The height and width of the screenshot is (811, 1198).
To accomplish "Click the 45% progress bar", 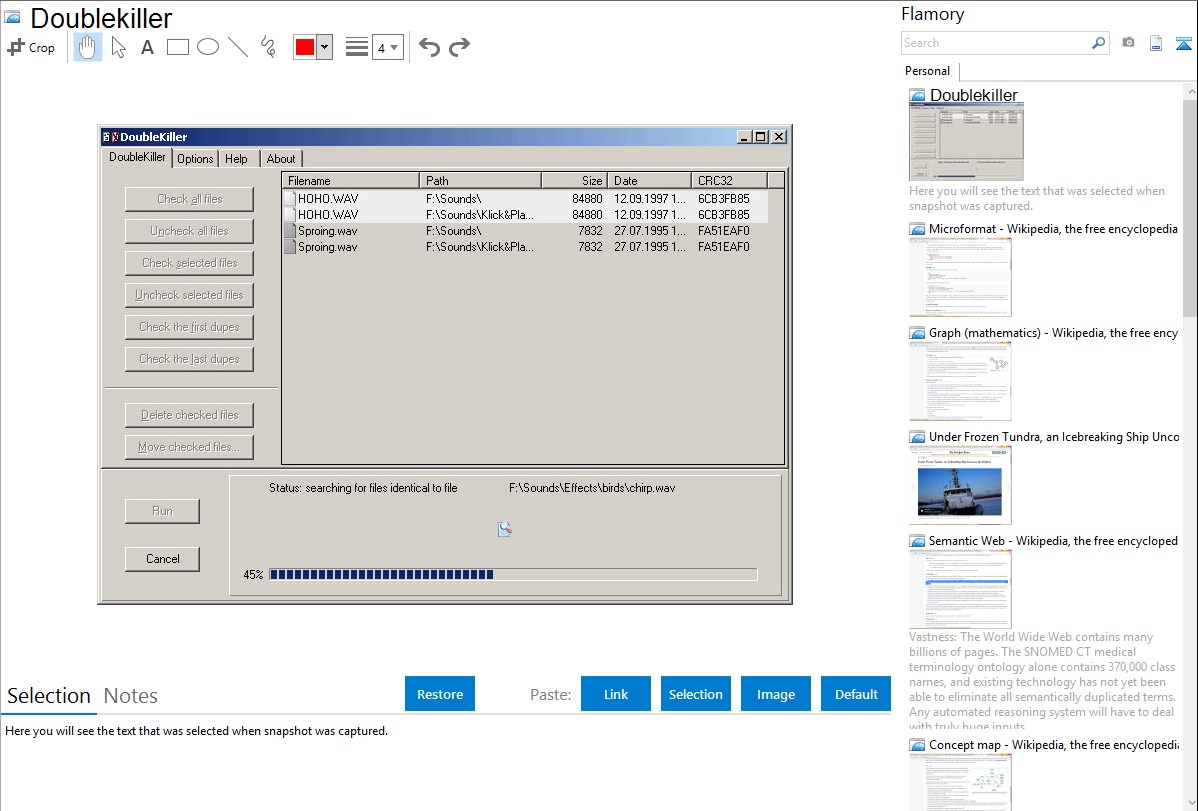I will [513, 574].
